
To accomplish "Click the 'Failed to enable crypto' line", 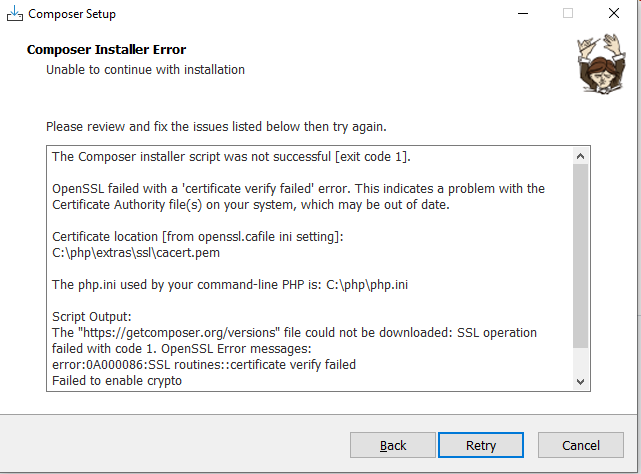I will [x=117, y=380].
